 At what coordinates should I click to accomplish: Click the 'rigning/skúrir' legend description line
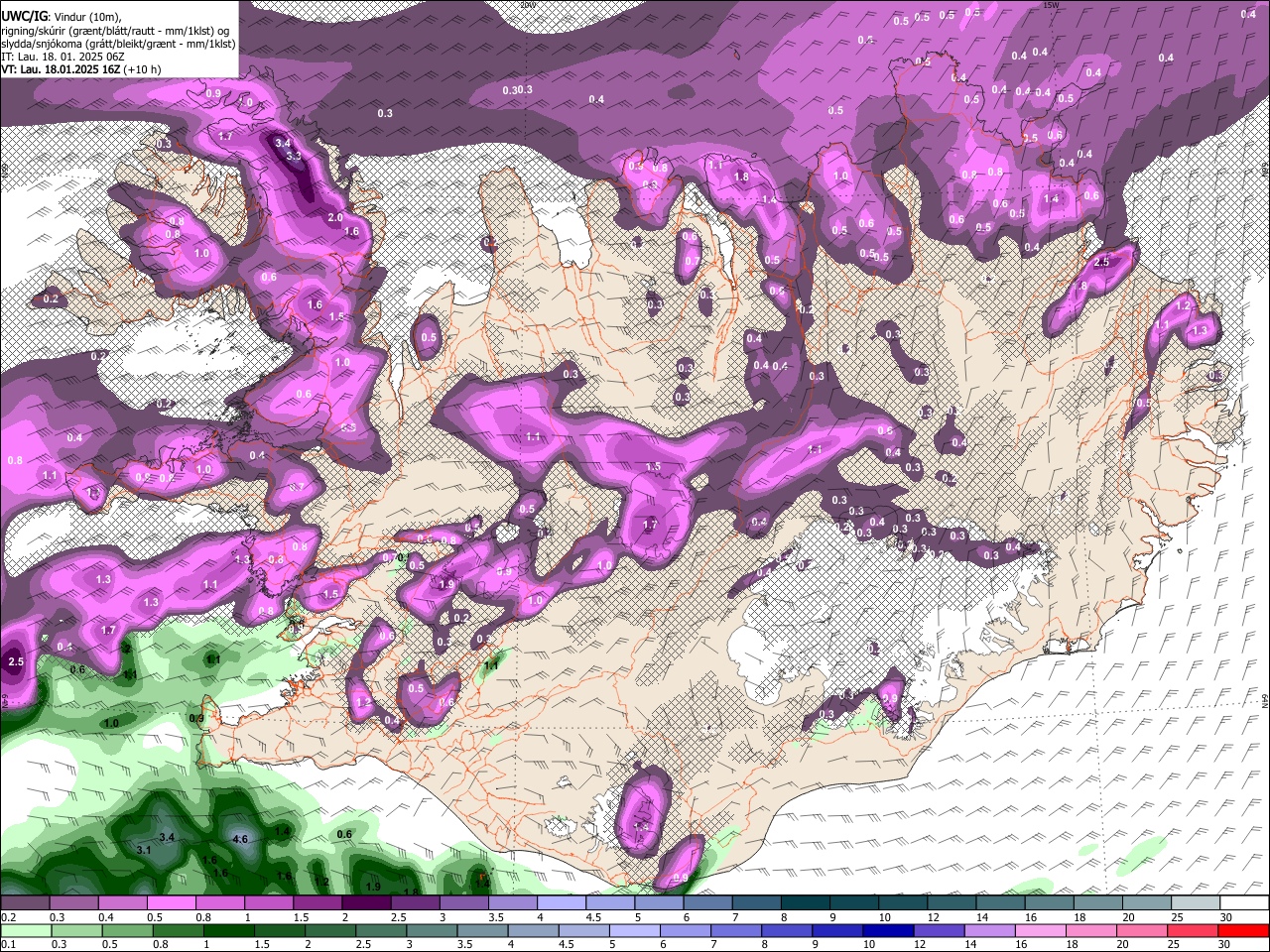pyautogui.click(x=115, y=31)
